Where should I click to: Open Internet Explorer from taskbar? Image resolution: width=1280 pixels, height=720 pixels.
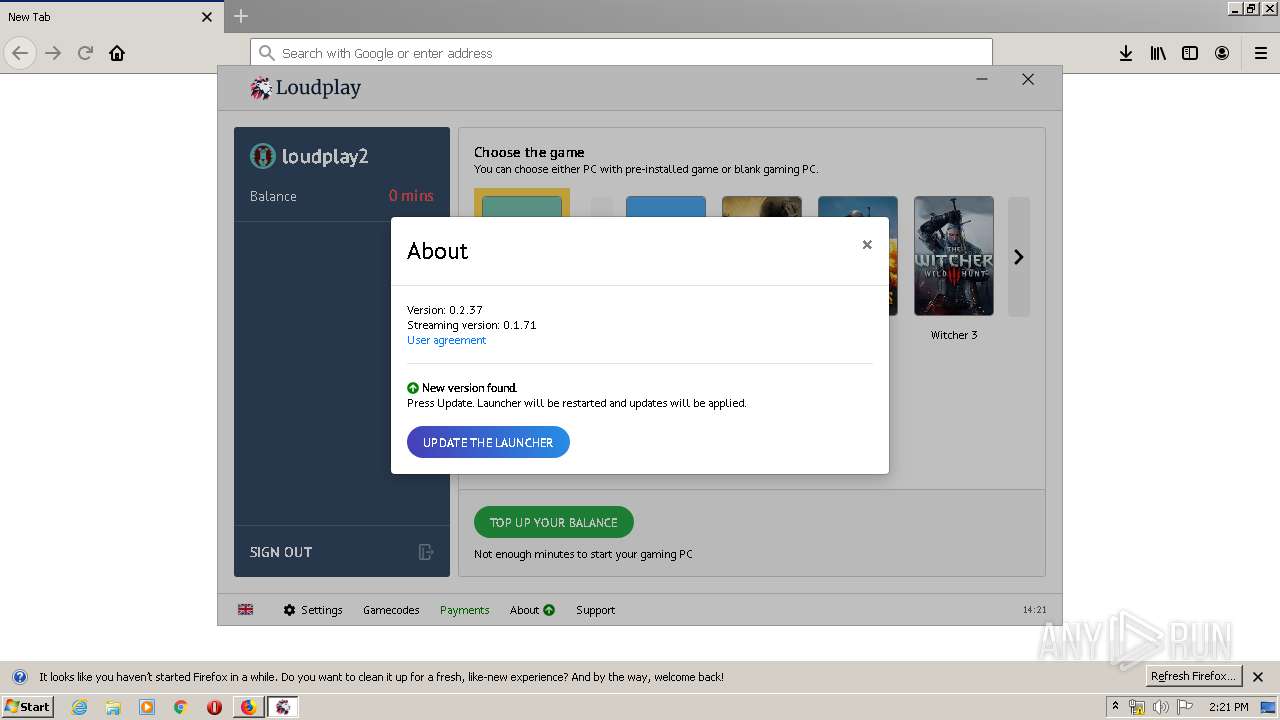[79, 707]
